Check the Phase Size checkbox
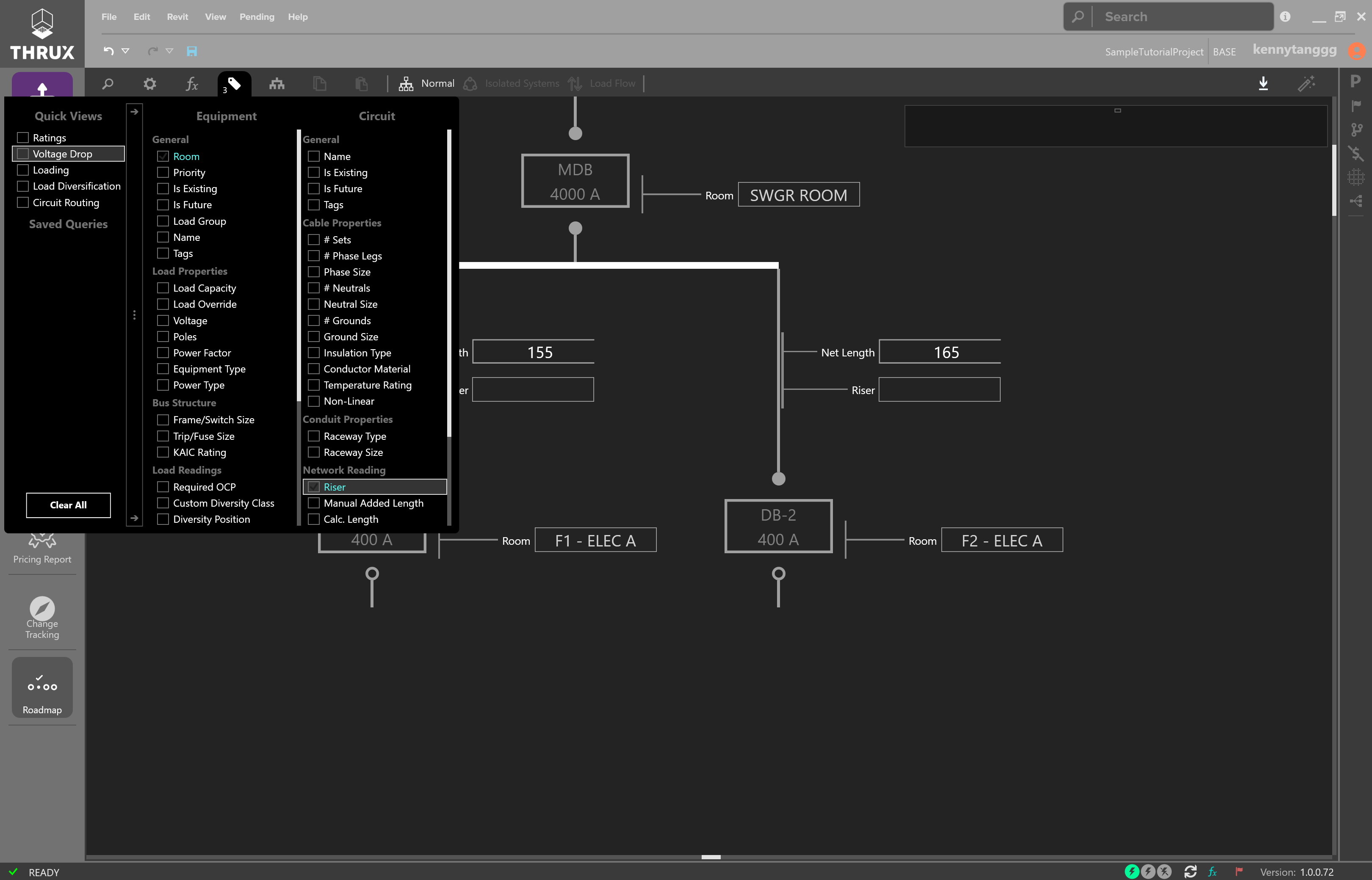Viewport: 1372px width, 880px height. pos(313,272)
